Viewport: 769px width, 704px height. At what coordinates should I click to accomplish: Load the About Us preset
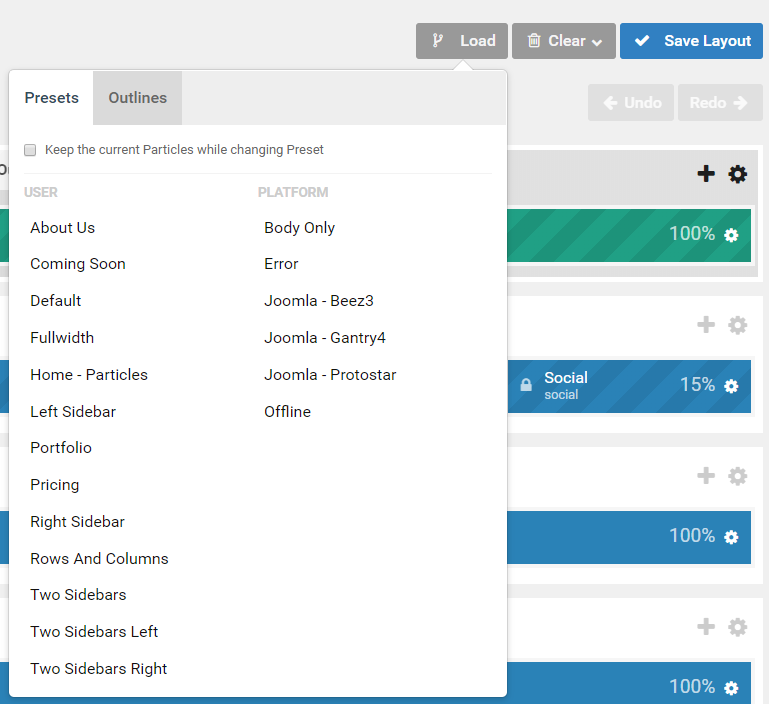click(x=62, y=228)
